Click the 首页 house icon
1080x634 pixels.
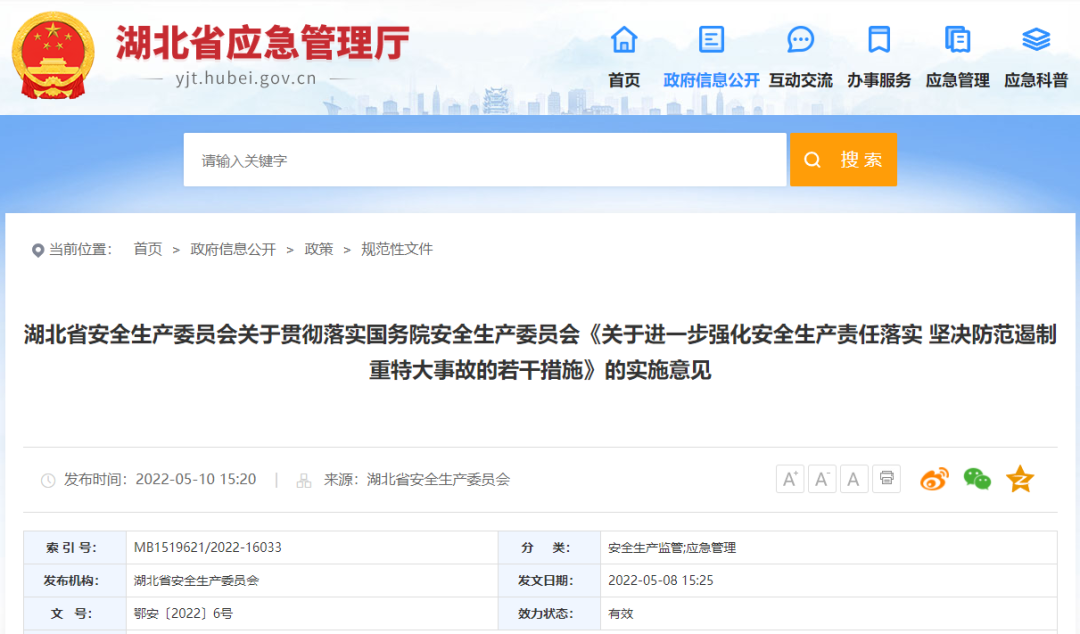point(624,40)
